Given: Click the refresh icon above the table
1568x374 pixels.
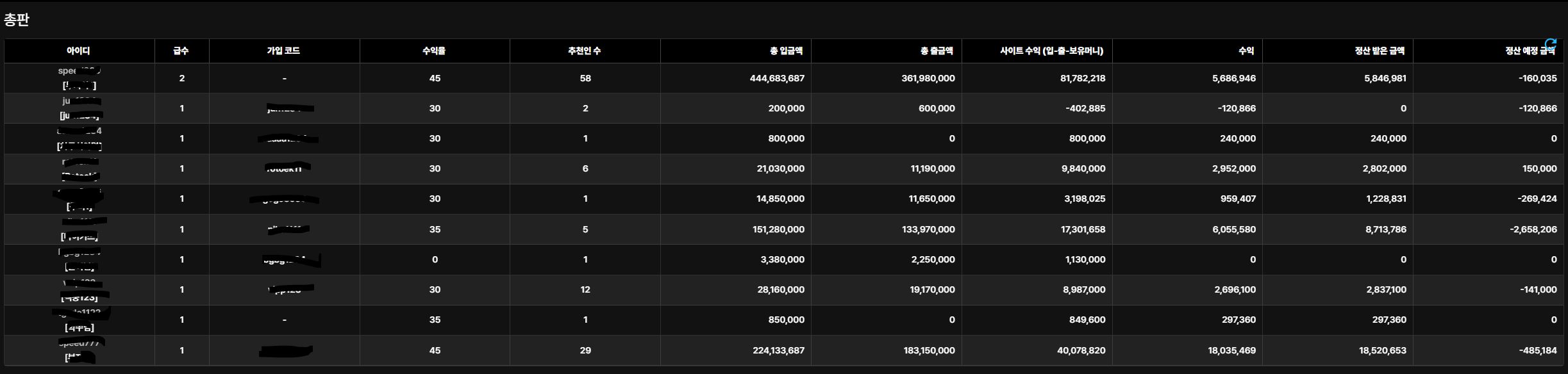Looking at the screenshot, I should pos(1550,44).
